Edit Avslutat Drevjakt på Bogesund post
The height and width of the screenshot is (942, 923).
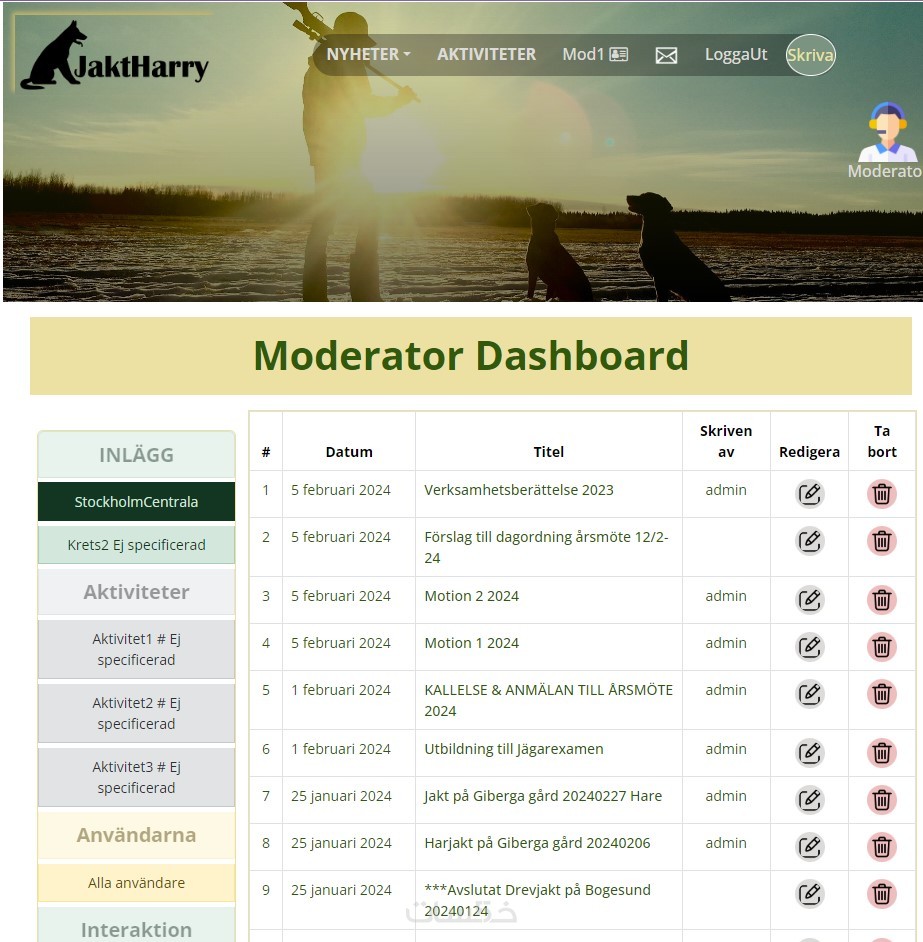809,894
